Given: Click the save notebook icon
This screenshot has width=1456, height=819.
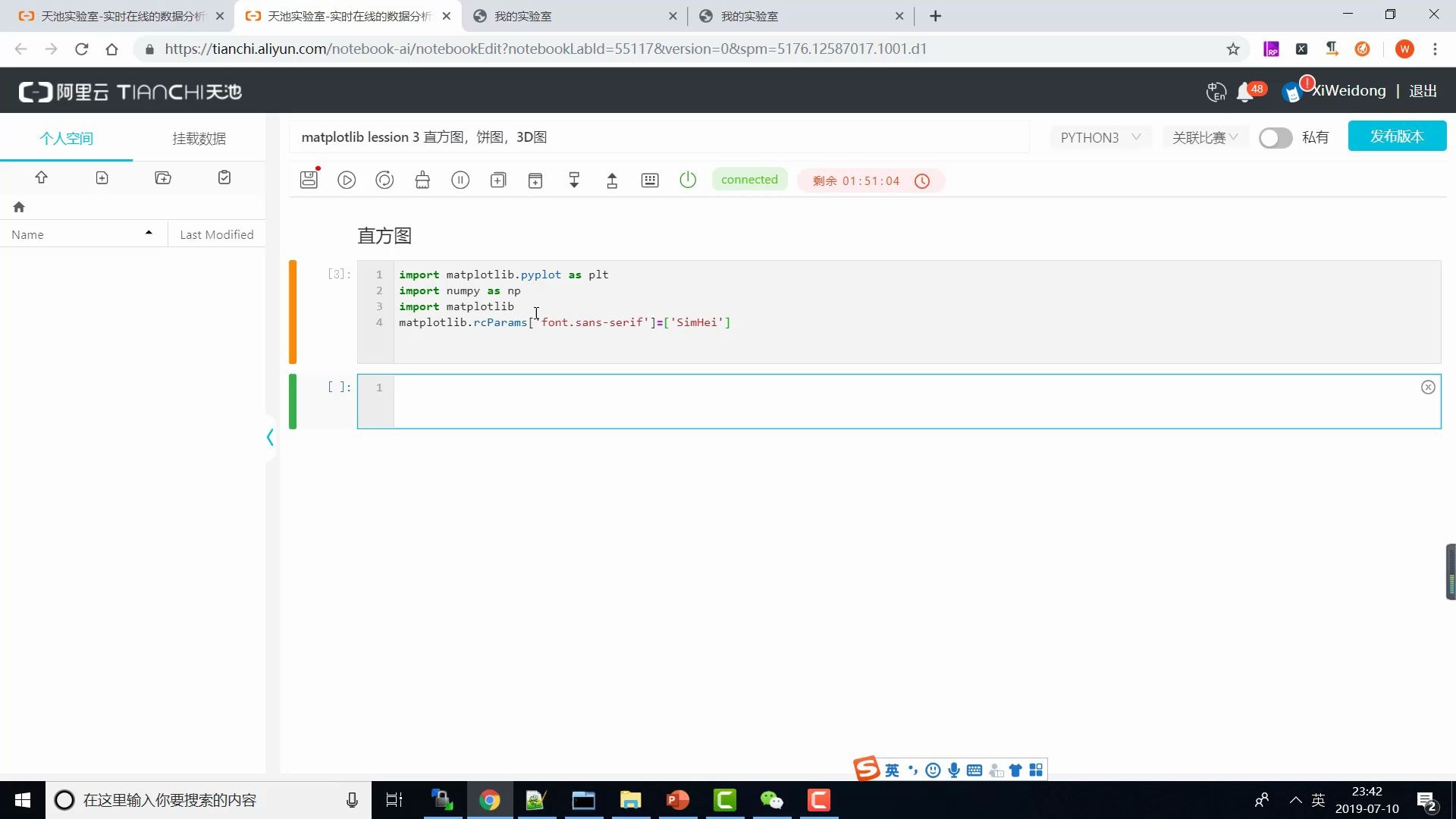Looking at the screenshot, I should coord(309,180).
